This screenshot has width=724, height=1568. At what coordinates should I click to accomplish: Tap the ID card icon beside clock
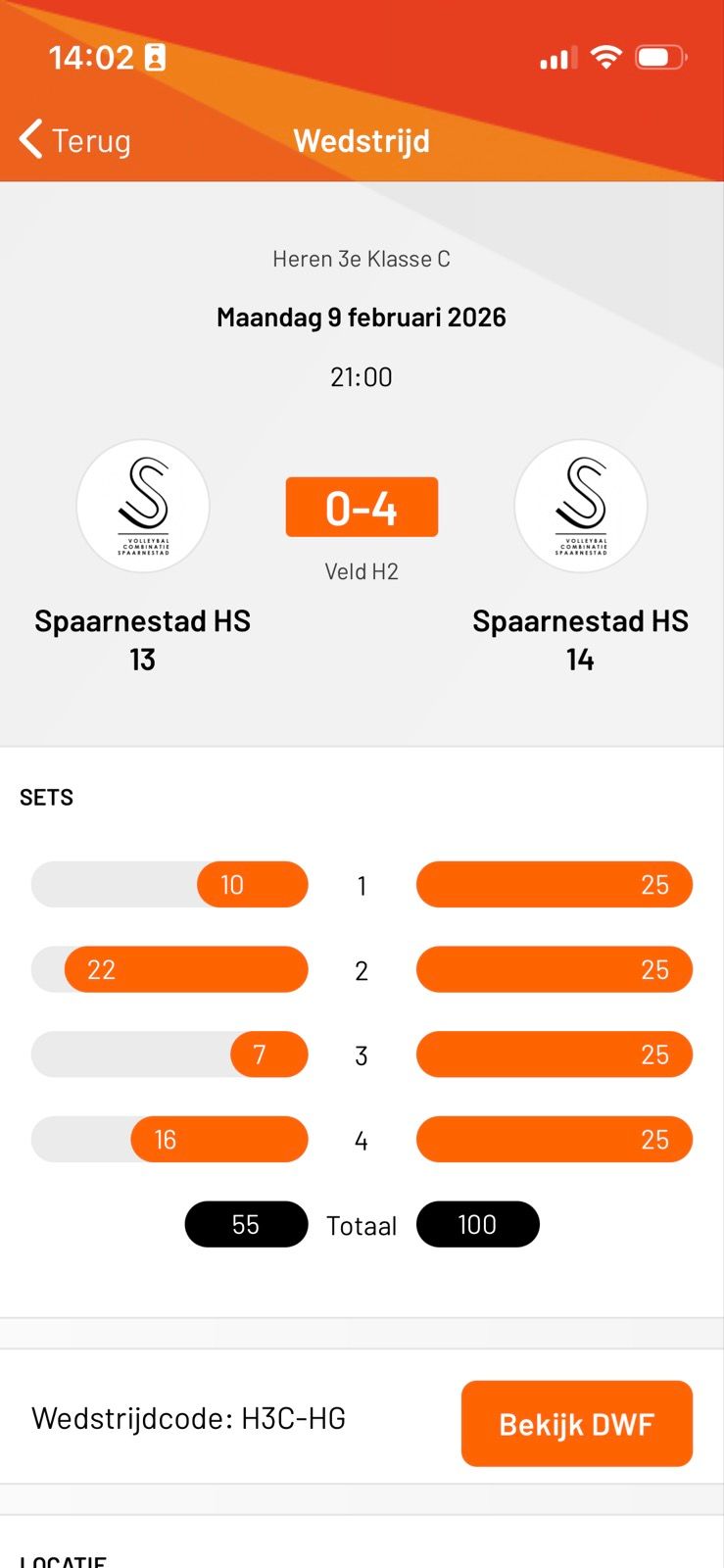pos(155,57)
